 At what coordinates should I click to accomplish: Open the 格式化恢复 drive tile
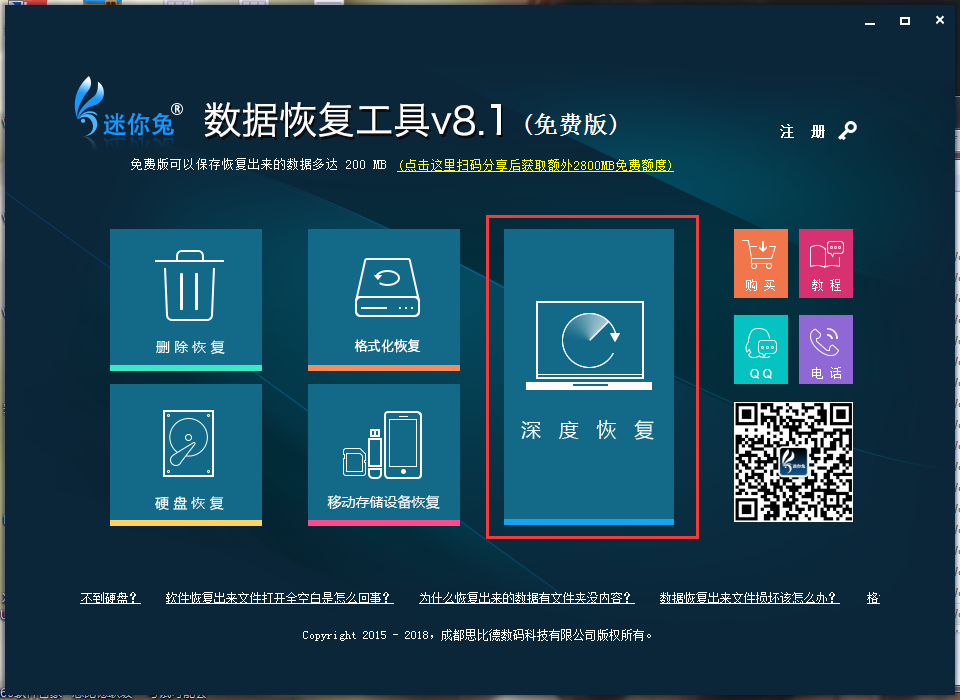(384, 299)
